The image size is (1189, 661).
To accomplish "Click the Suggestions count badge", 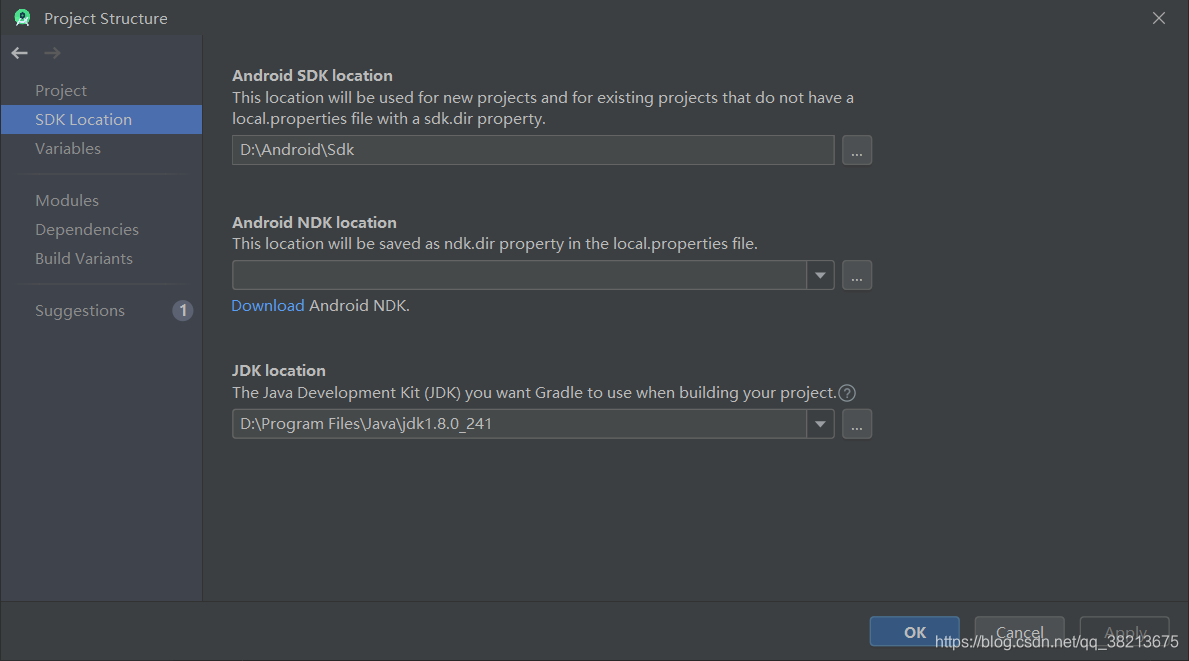I will (x=183, y=311).
